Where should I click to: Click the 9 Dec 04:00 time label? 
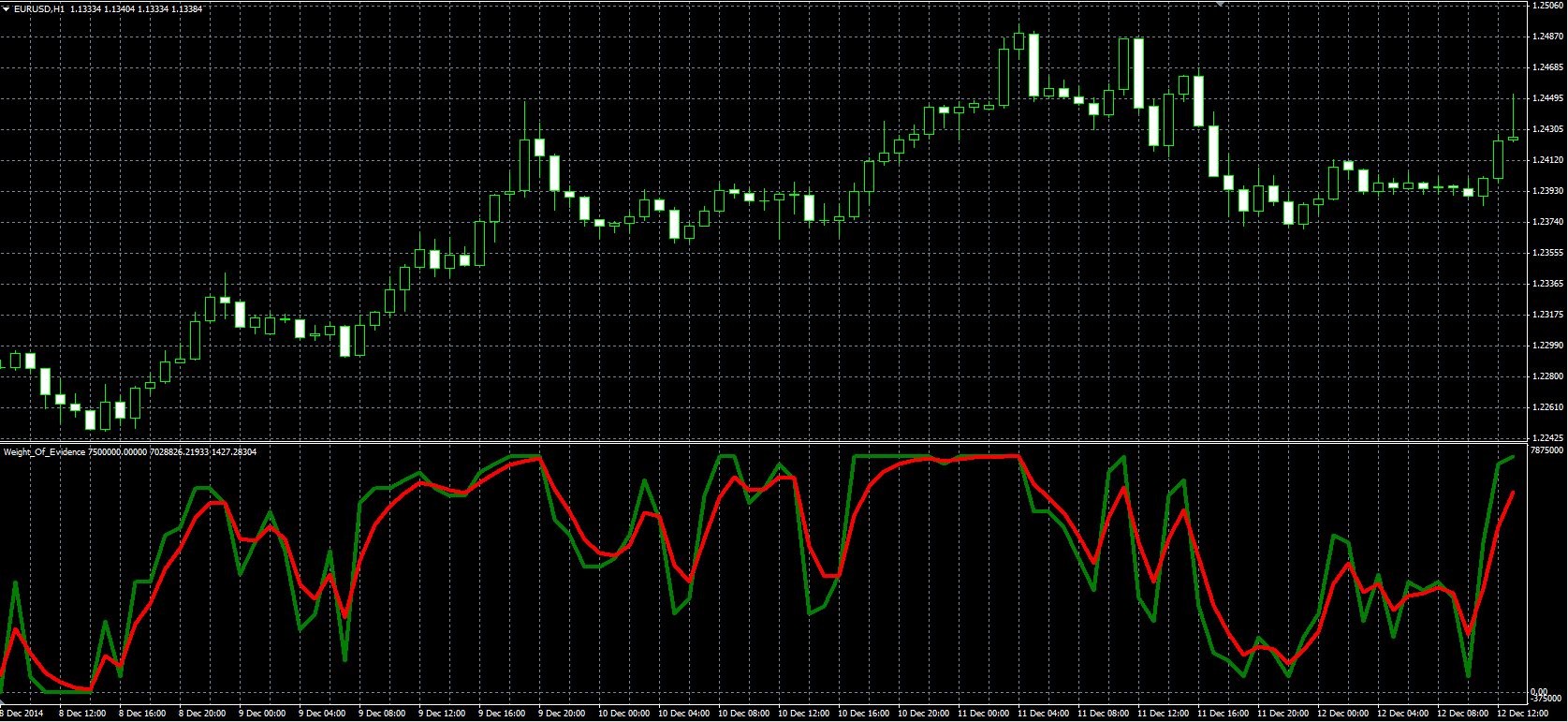pos(322,714)
